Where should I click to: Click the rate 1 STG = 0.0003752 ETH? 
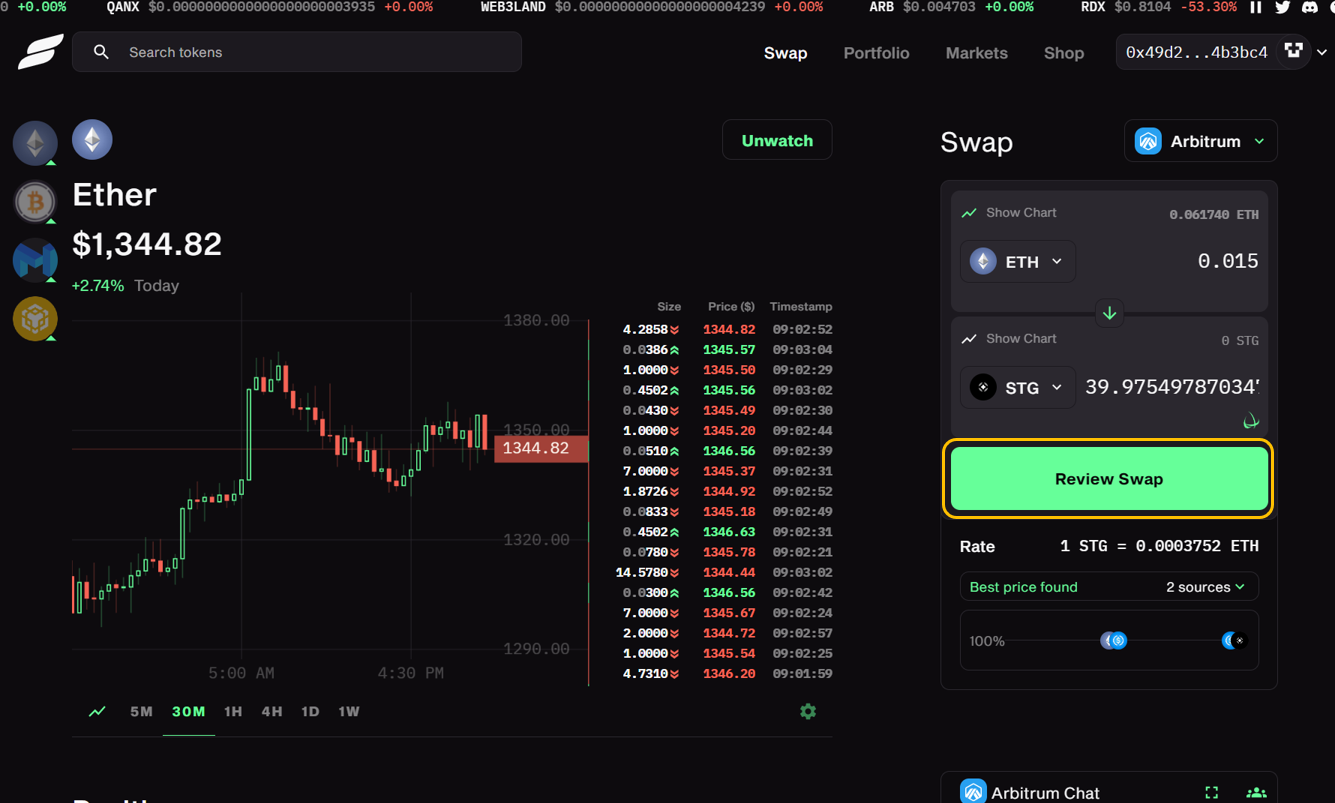coord(1159,547)
